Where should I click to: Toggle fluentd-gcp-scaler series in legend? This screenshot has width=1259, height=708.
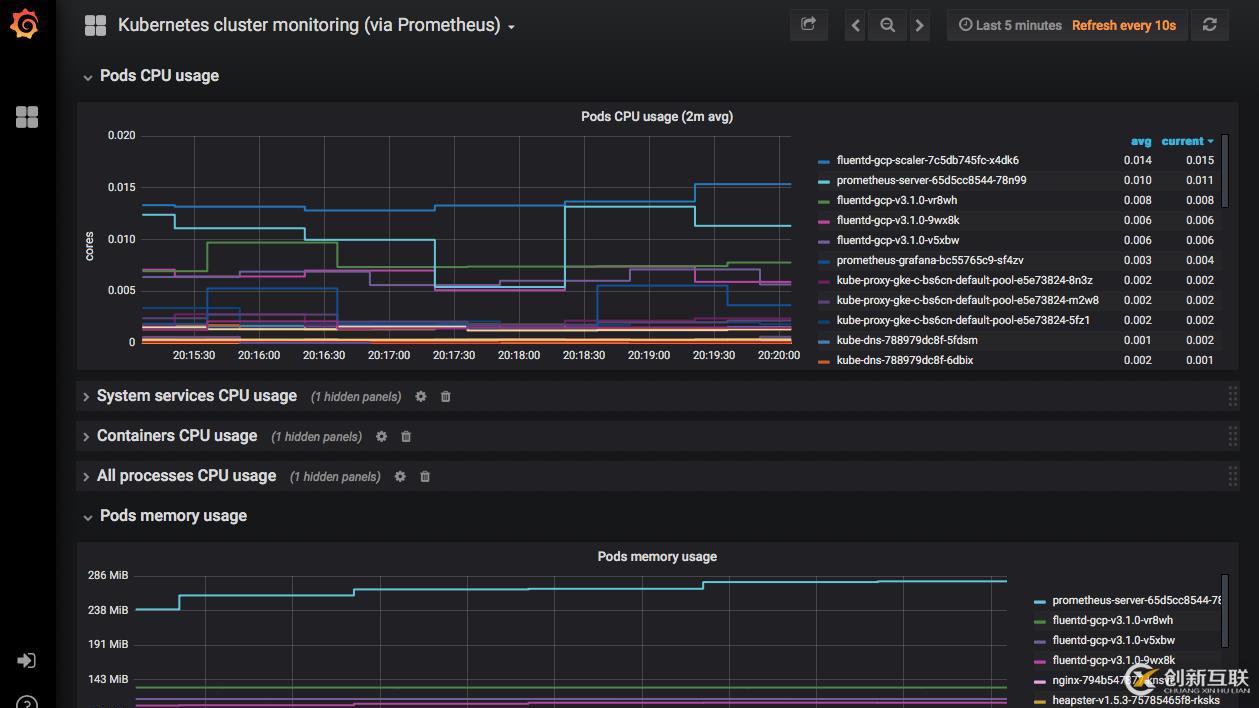927,160
